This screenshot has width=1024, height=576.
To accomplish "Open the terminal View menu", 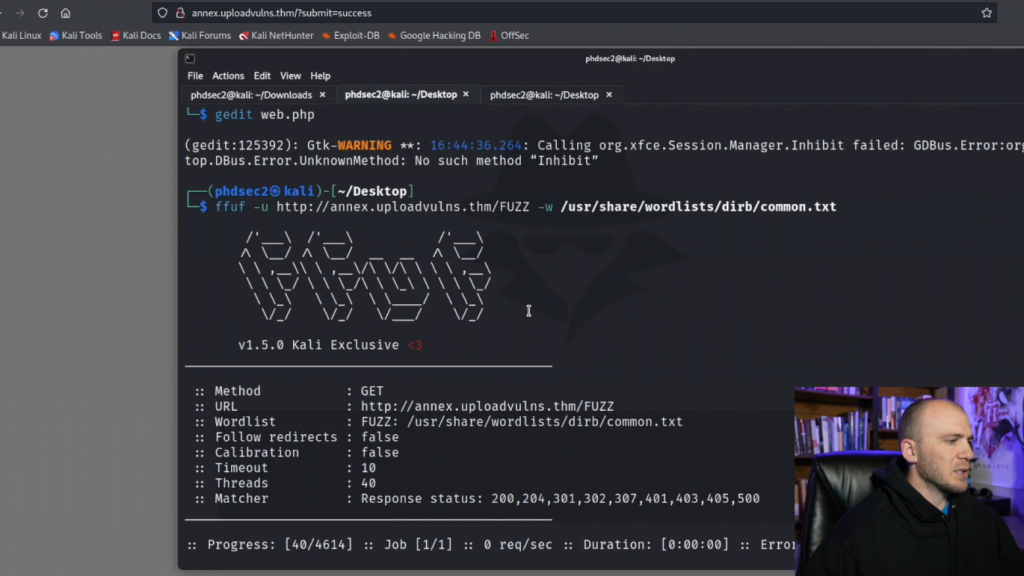I will [291, 76].
